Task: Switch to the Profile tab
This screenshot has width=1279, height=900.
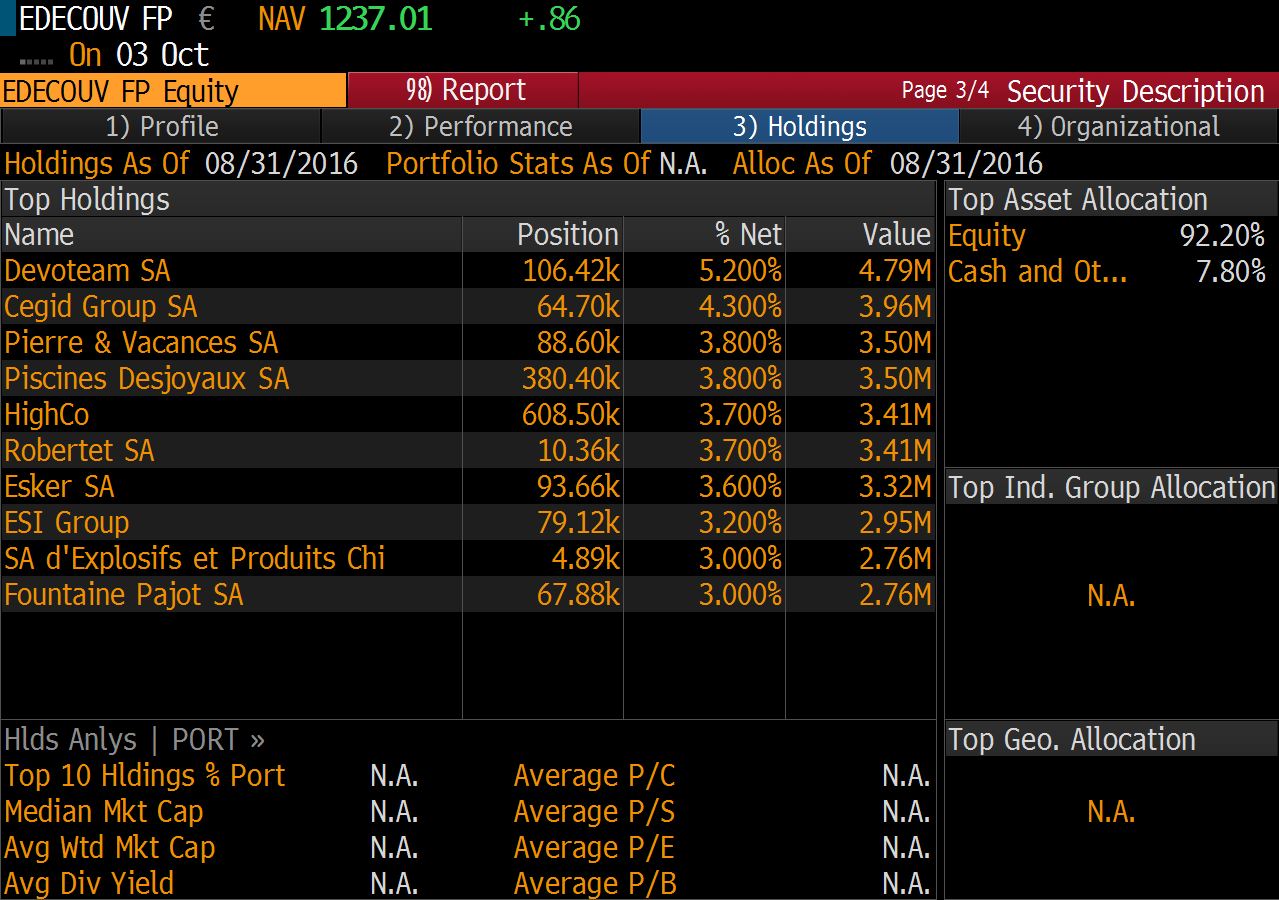Action: 161,127
